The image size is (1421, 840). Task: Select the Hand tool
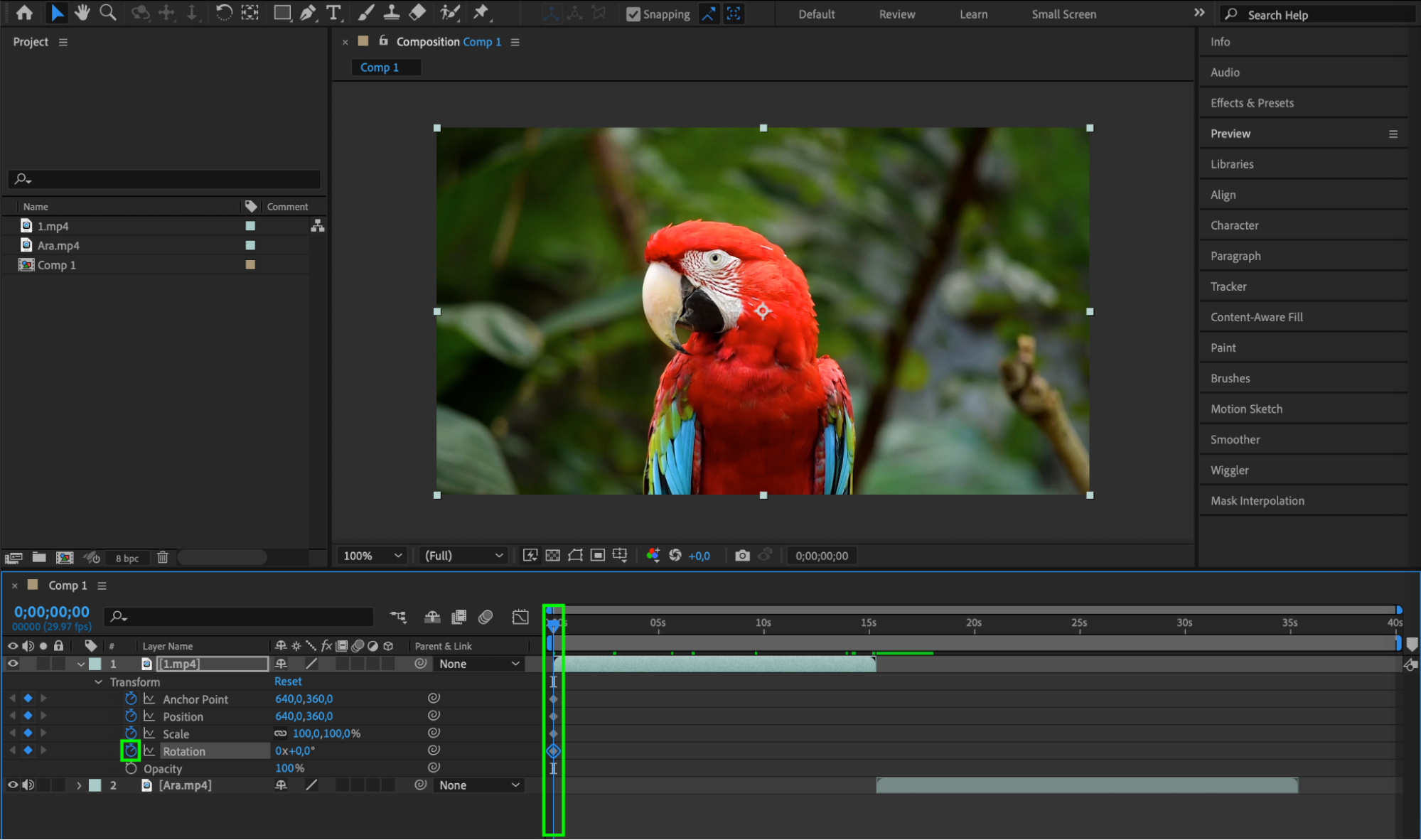tap(82, 13)
